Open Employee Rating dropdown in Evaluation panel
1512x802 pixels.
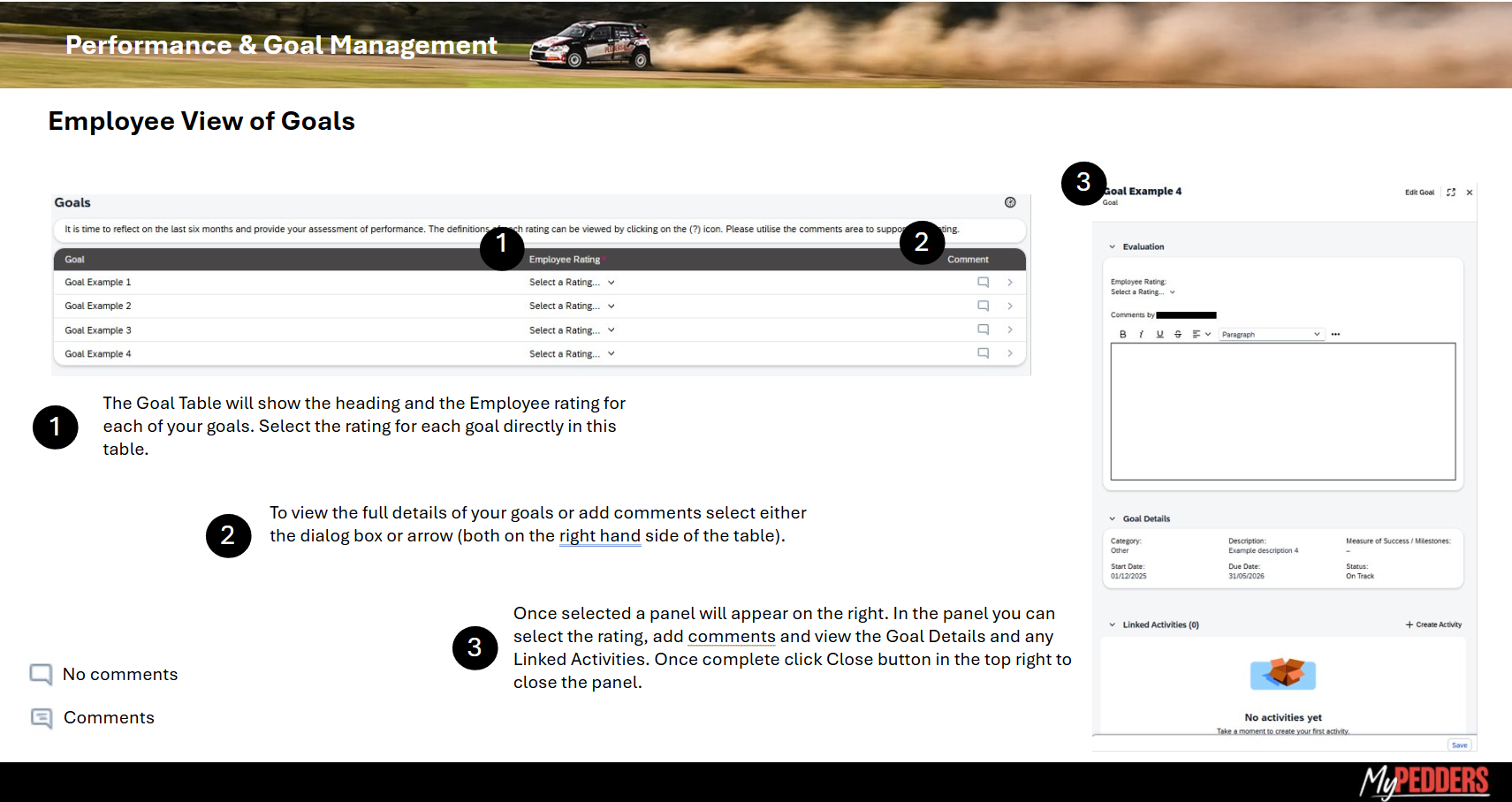tap(1143, 292)
